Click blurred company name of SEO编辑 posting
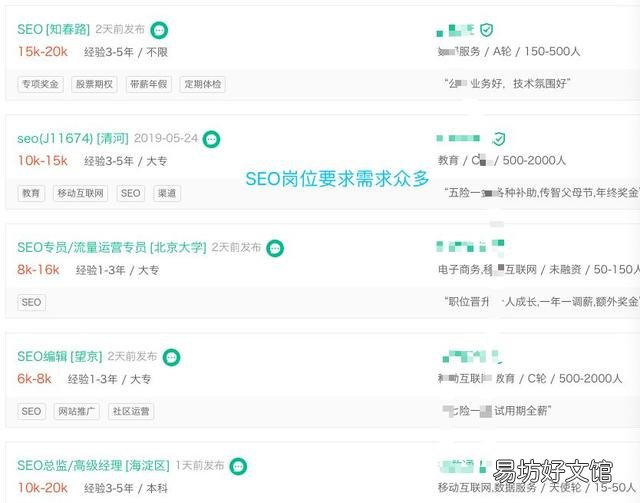 [x=472, y=356]
